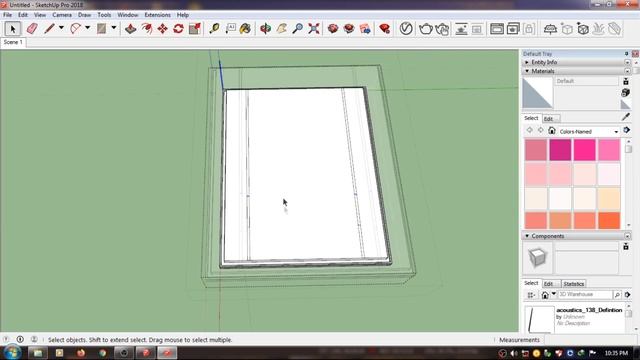Go to materials home library button
The width and height of the screenshot is (640, 360).
(552, 131)
